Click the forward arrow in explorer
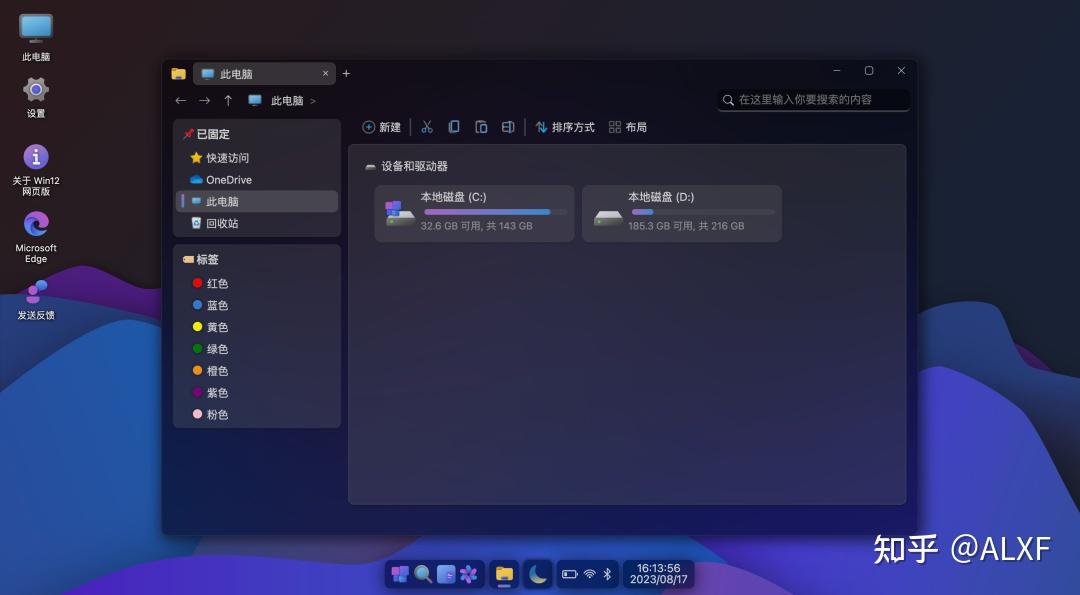The height and width of the screenshot is (595, 1080). click(x=205, y=101)
